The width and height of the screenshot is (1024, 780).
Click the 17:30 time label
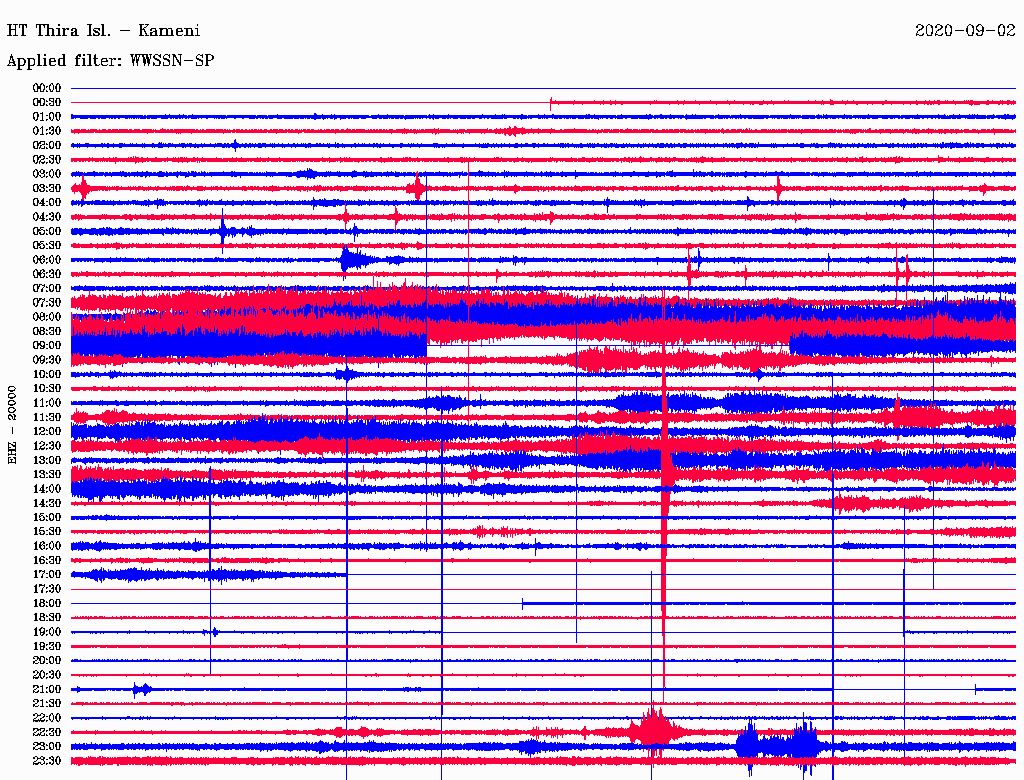pyautogui.click(x=47, y=589)
